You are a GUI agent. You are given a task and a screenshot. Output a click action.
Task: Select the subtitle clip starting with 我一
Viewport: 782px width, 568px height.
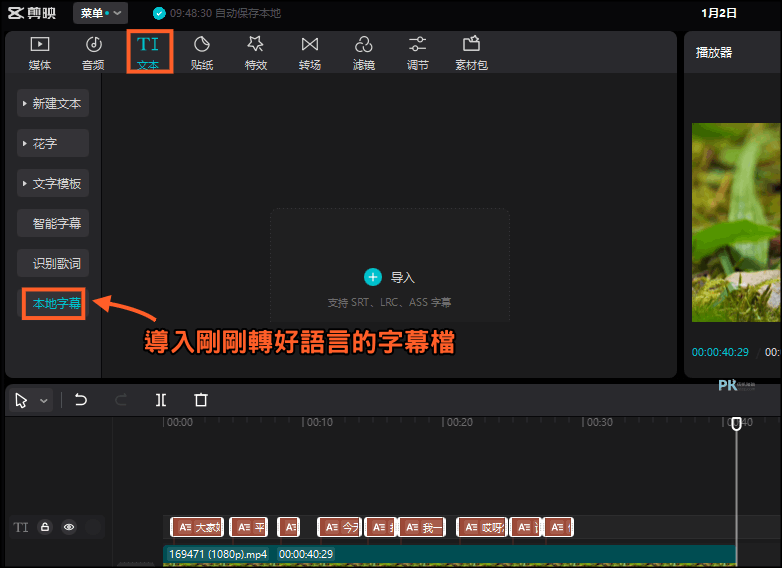[422, 527]
